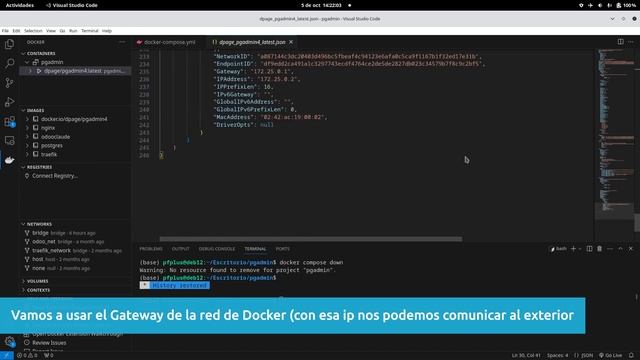Open the Source Control view
Screen dimensions: 640x360
9,83
